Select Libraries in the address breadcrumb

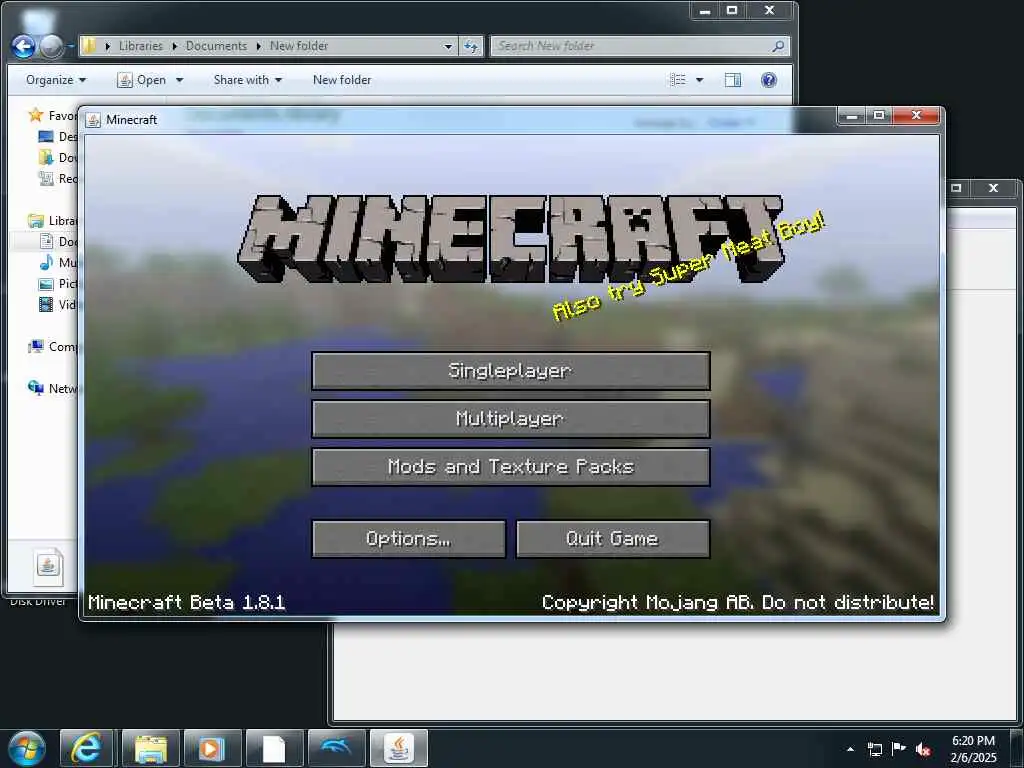click(x=140, y=46)
